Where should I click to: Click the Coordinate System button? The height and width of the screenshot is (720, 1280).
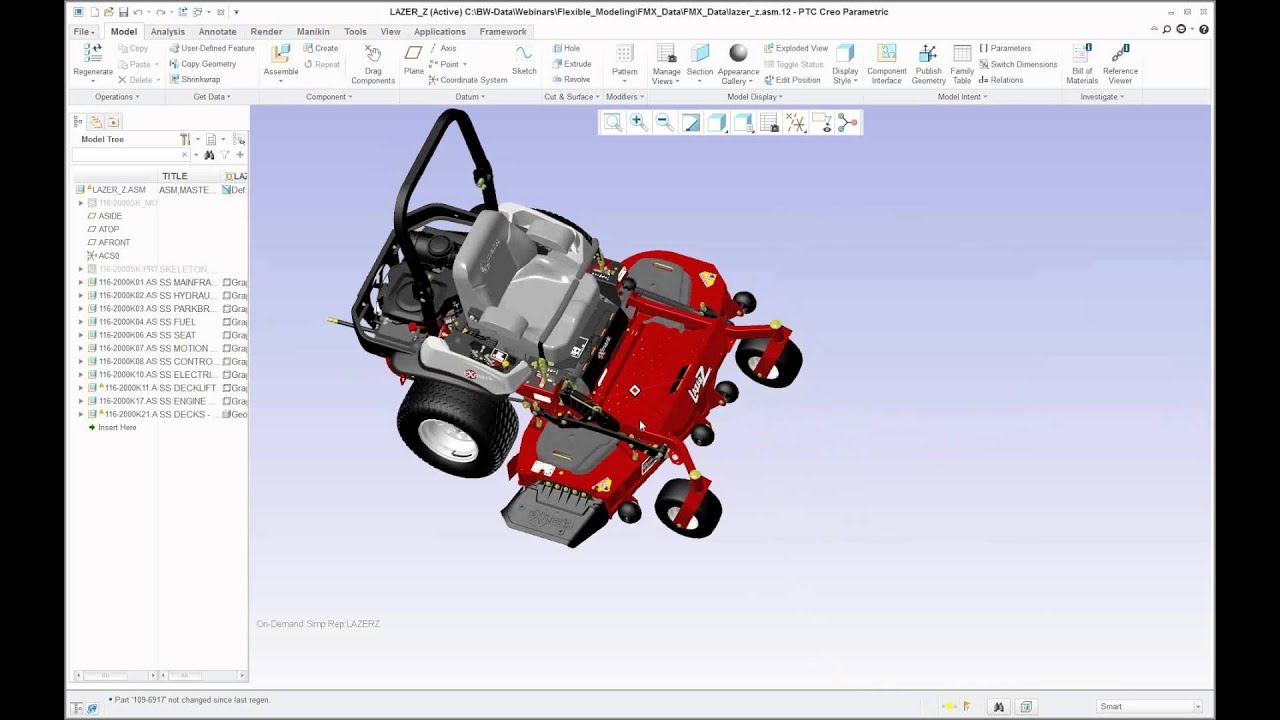click(468, 80)
